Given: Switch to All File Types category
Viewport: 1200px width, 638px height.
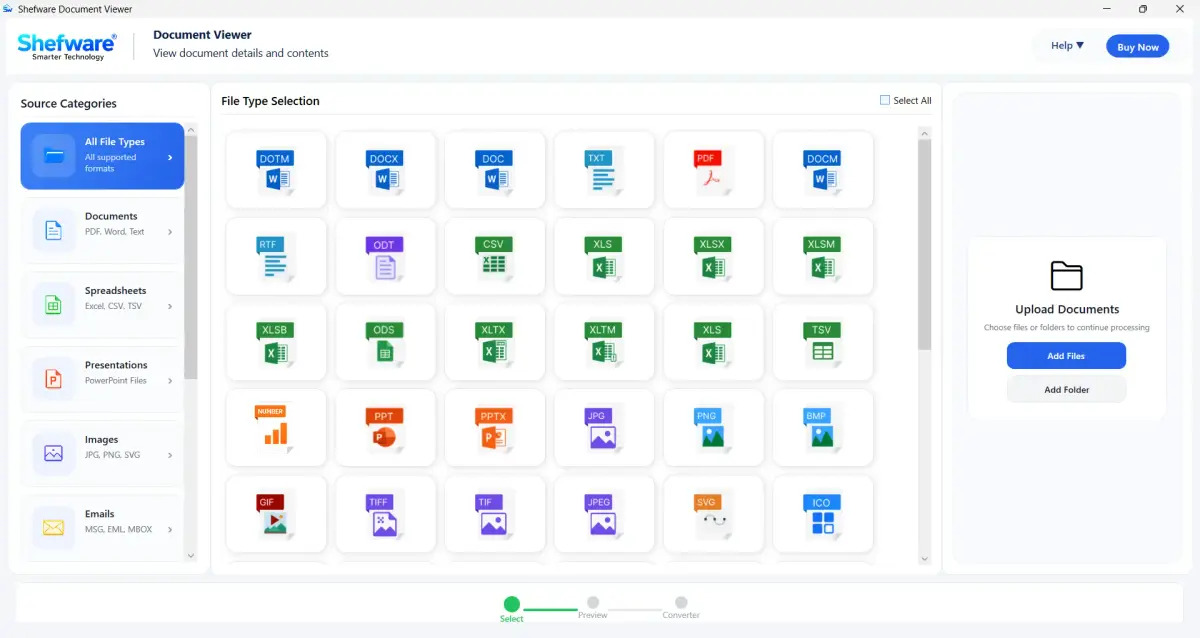Looking at the screenshot, I should (x=102, y=156).
